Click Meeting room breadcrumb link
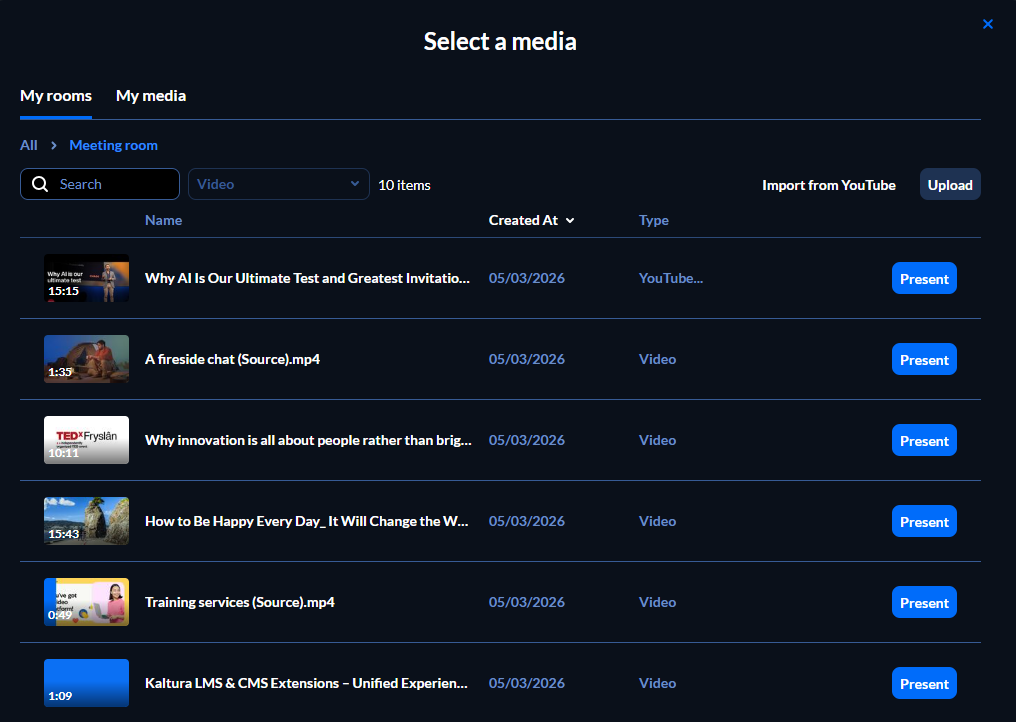This screenshot has height=722, width=1016. (113, 145)
